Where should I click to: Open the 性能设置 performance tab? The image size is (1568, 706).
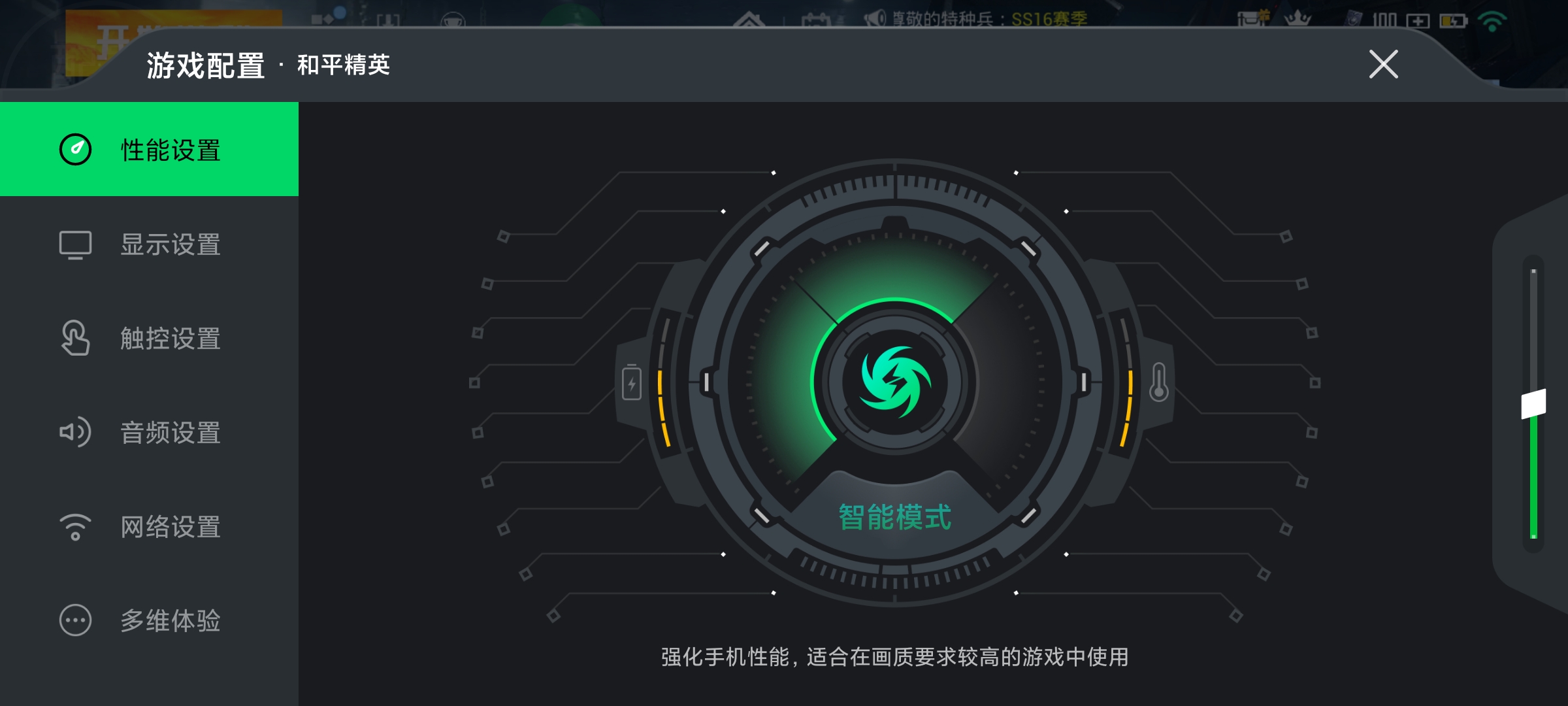click(149, 149)
